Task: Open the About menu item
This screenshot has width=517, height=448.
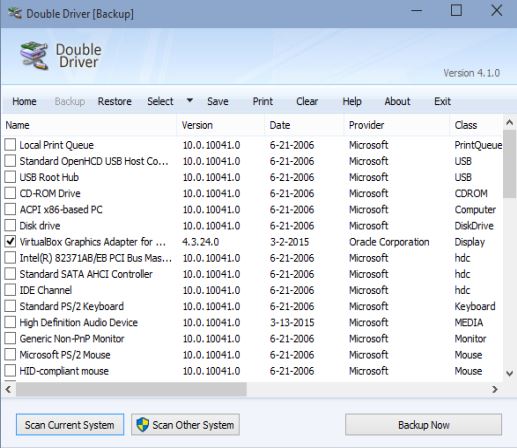Action: 397,101
